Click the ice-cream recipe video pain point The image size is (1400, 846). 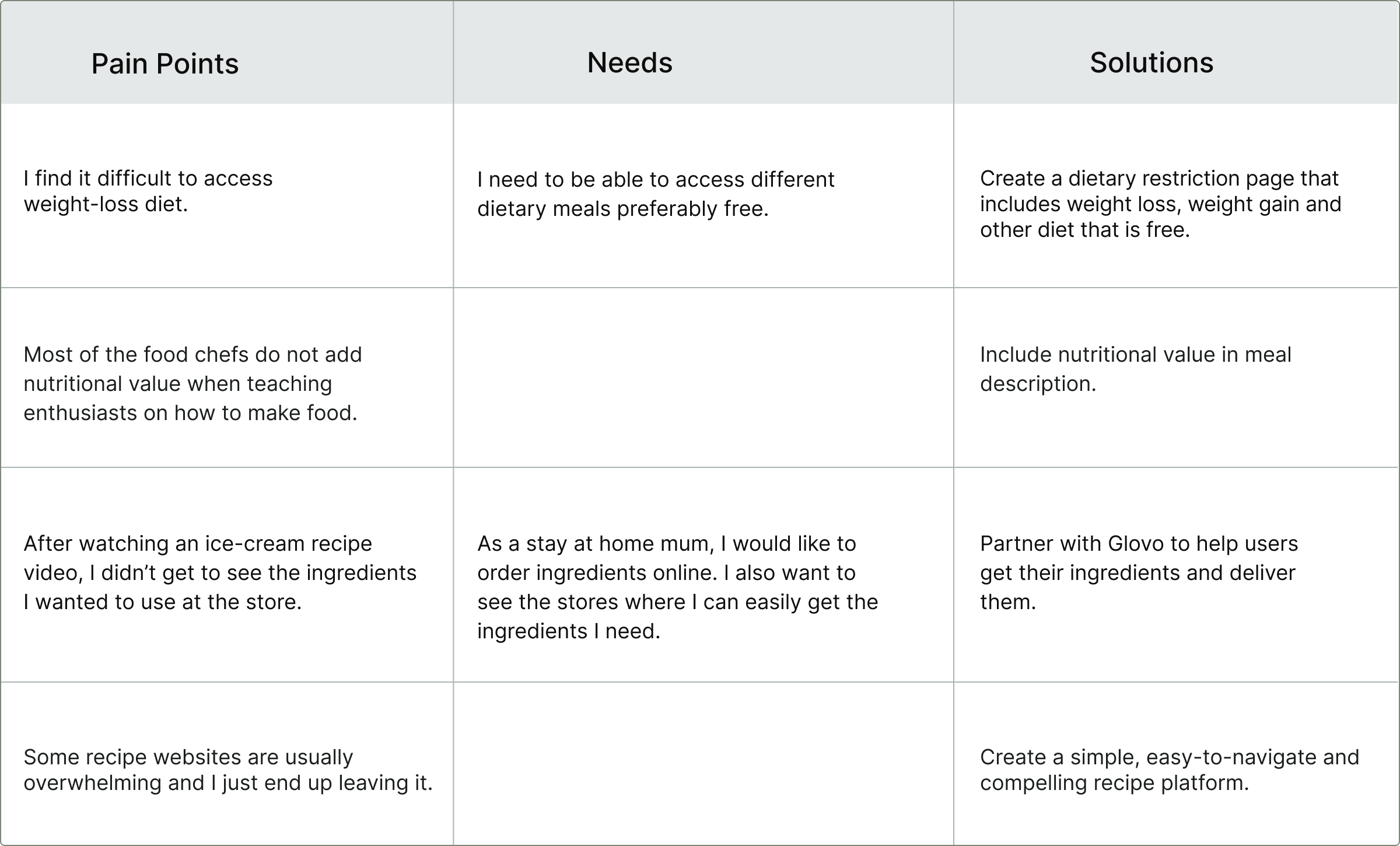pos(220,572)
